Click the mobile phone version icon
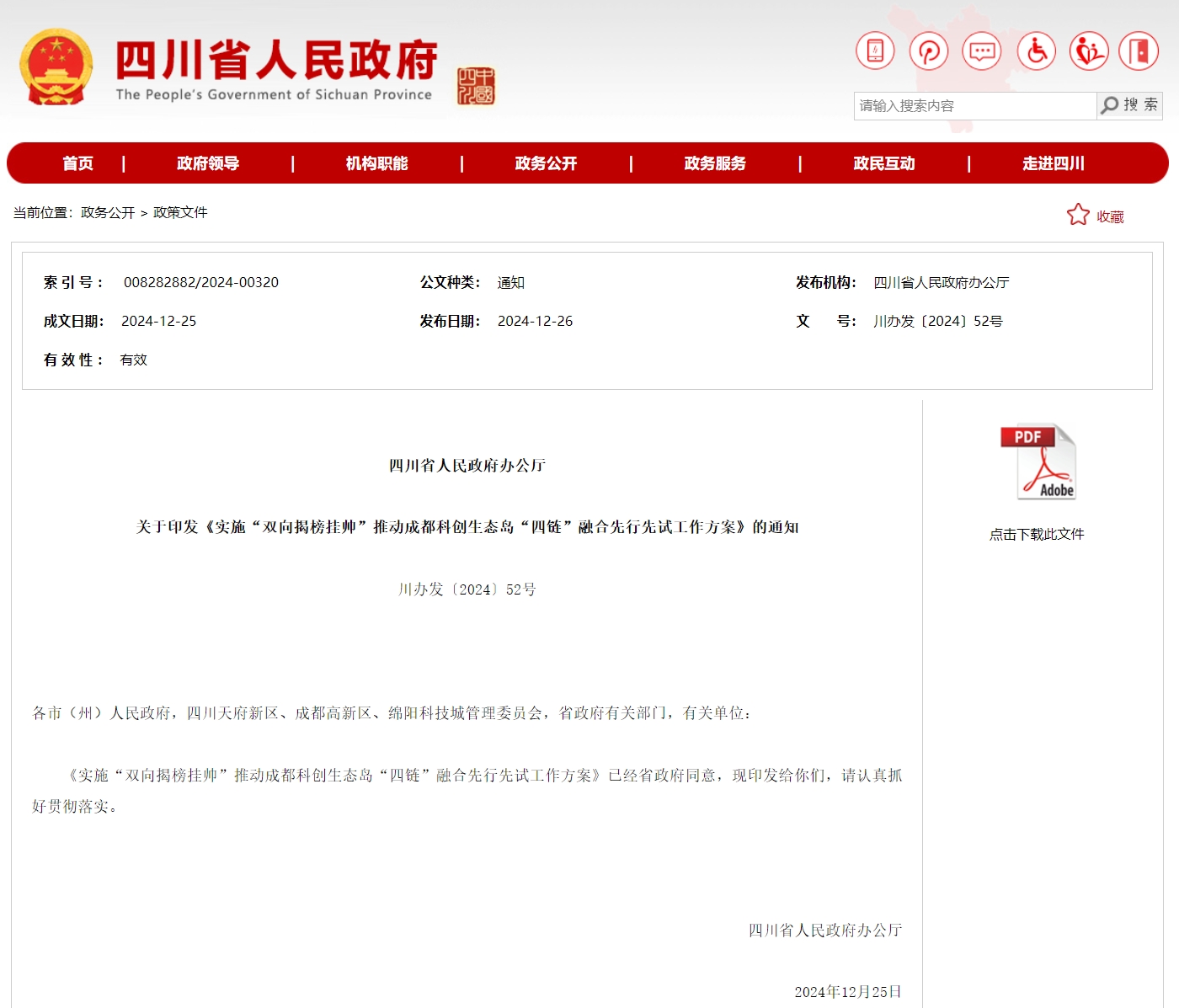 click(x=875, y=51)
